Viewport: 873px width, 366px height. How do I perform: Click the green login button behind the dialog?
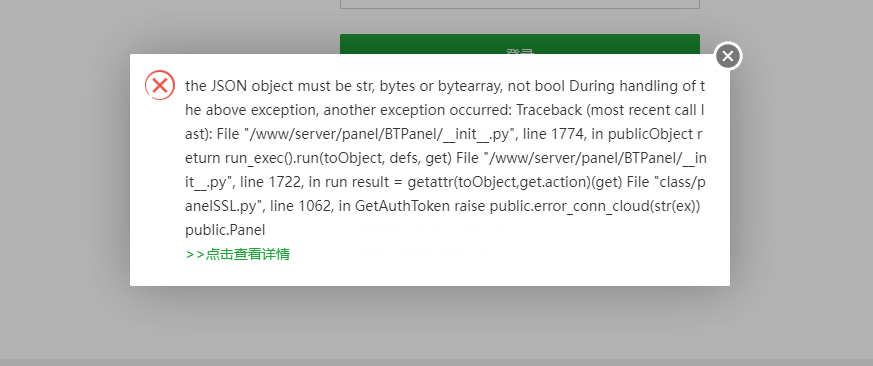tap(519, 44)
